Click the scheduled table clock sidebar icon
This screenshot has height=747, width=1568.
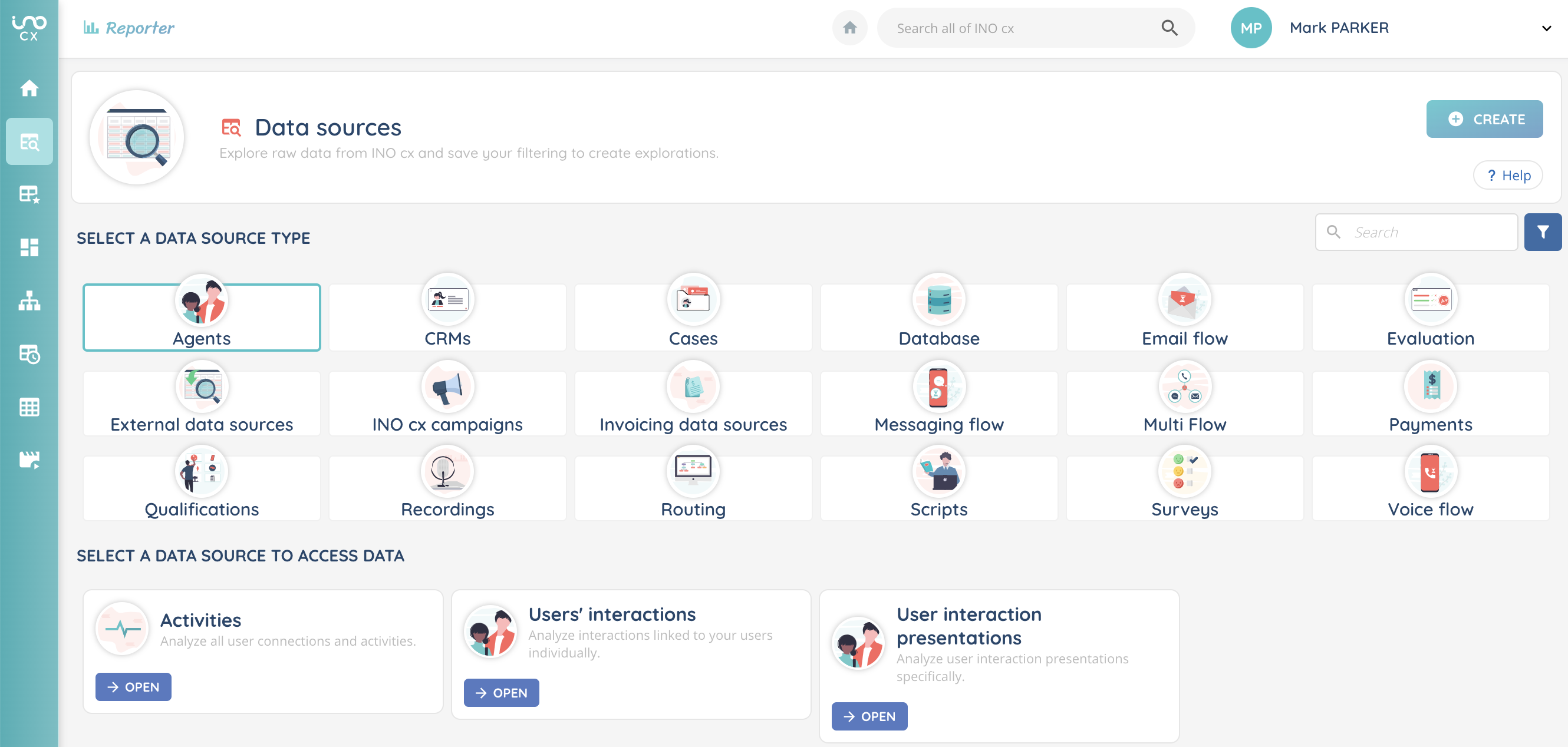click(x=29, y=353)
